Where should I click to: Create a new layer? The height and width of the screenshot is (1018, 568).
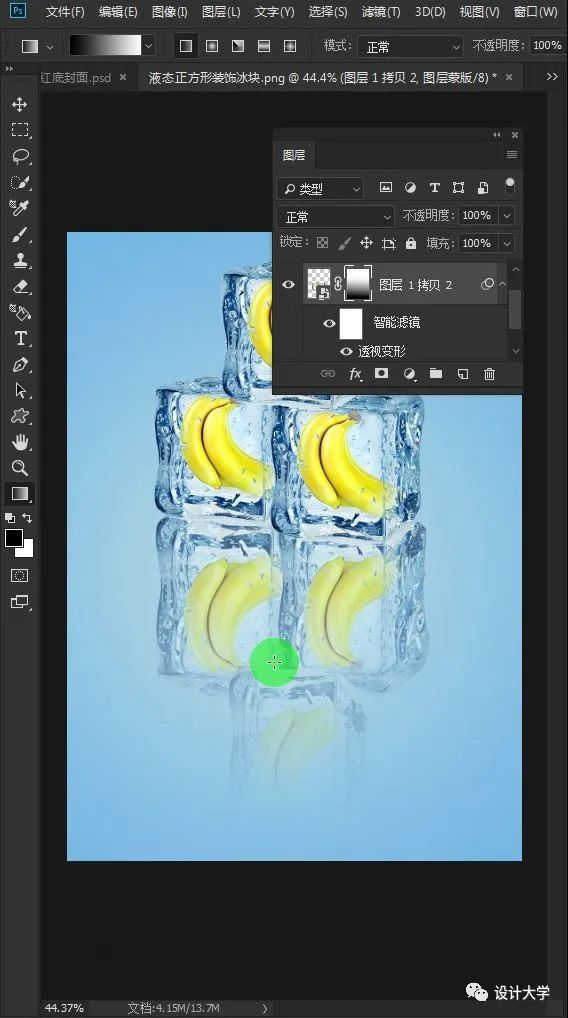pos(462,373)
